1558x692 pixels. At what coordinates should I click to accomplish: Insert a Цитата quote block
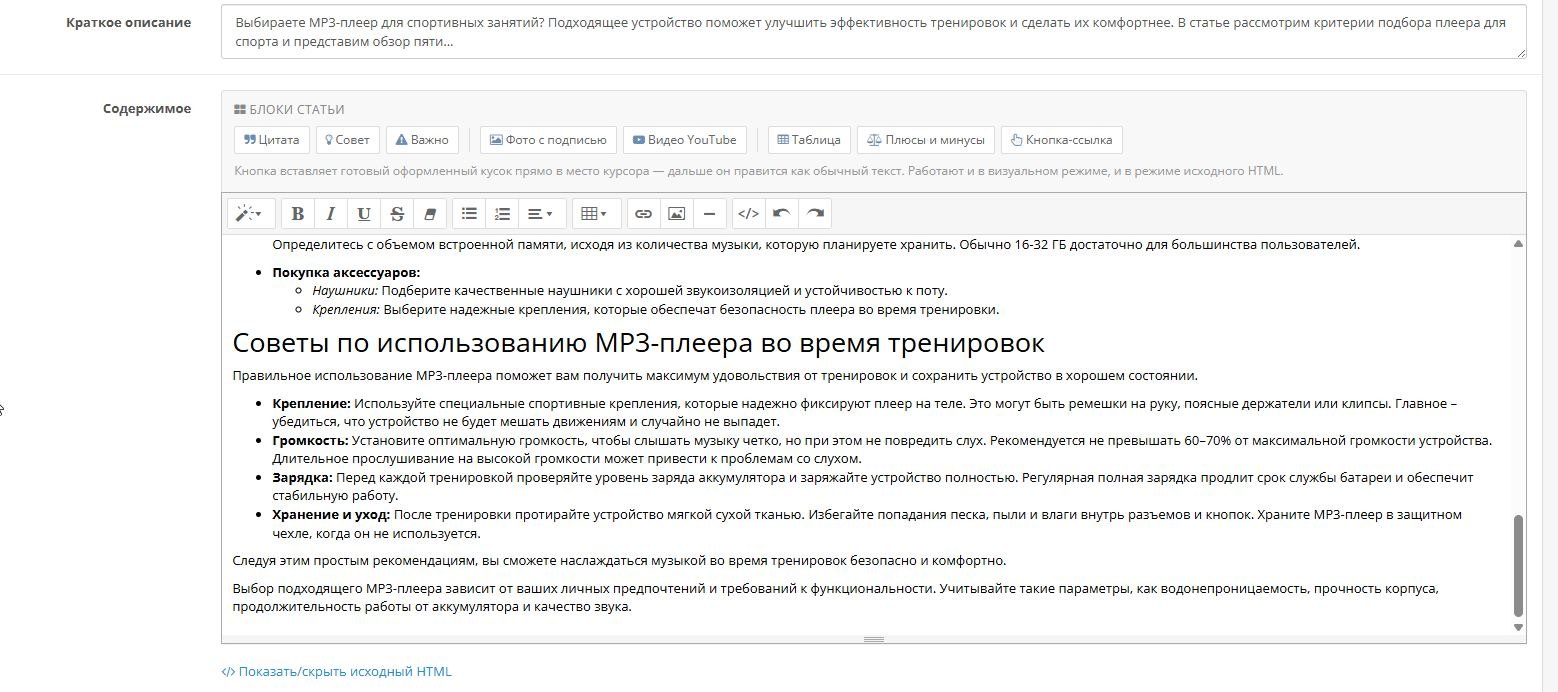(x=272, y=140)
